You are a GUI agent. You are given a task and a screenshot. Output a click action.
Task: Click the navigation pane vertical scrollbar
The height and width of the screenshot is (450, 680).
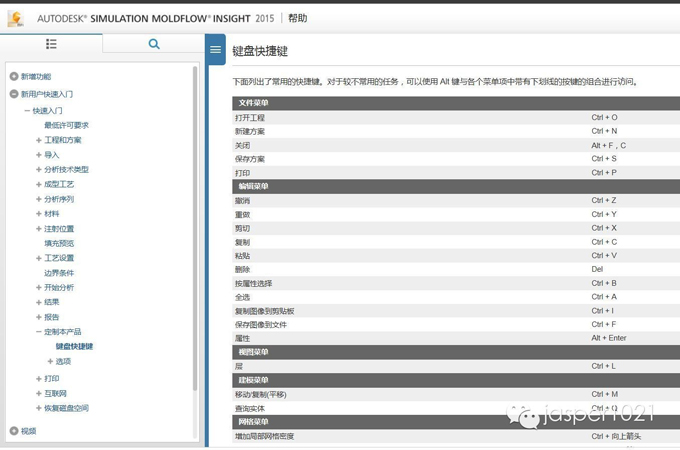[195, 250]
